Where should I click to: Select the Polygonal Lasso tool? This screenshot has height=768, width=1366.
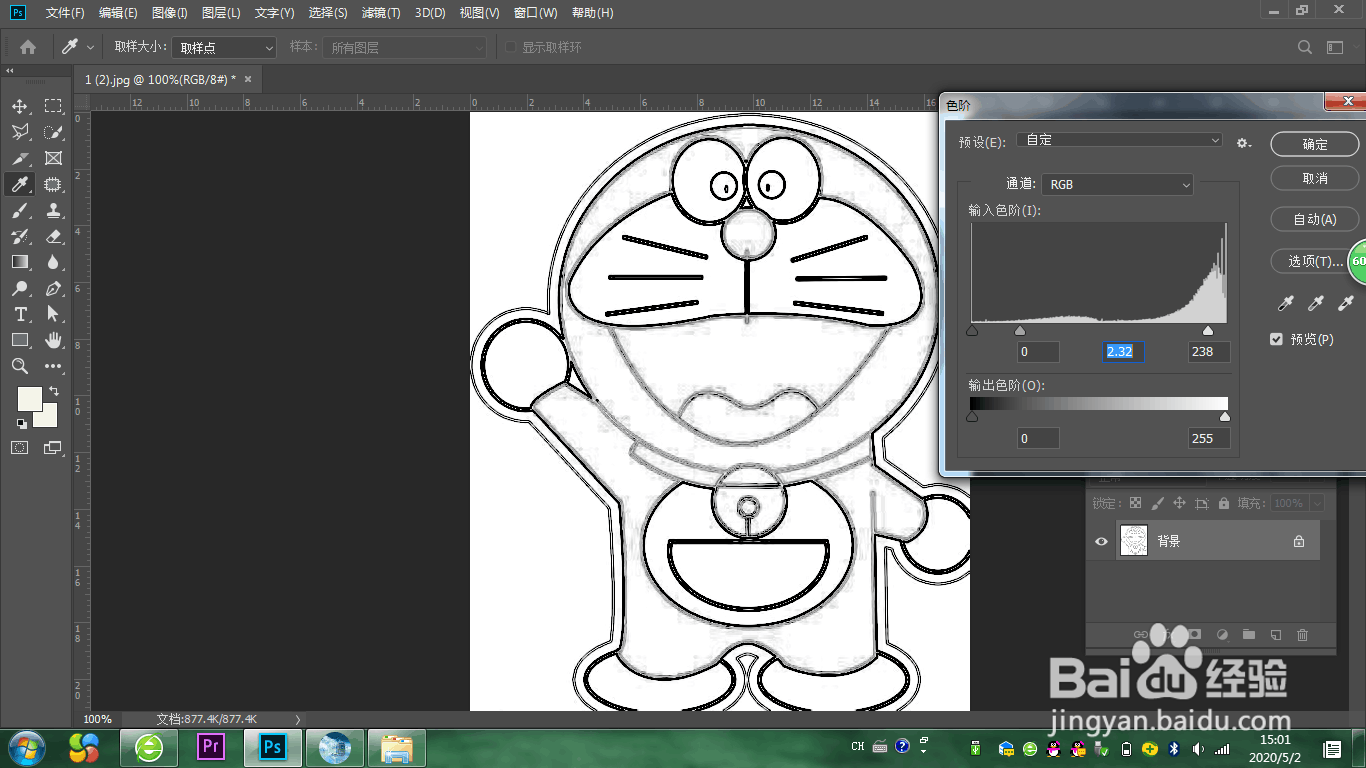(x=20, y=132)
